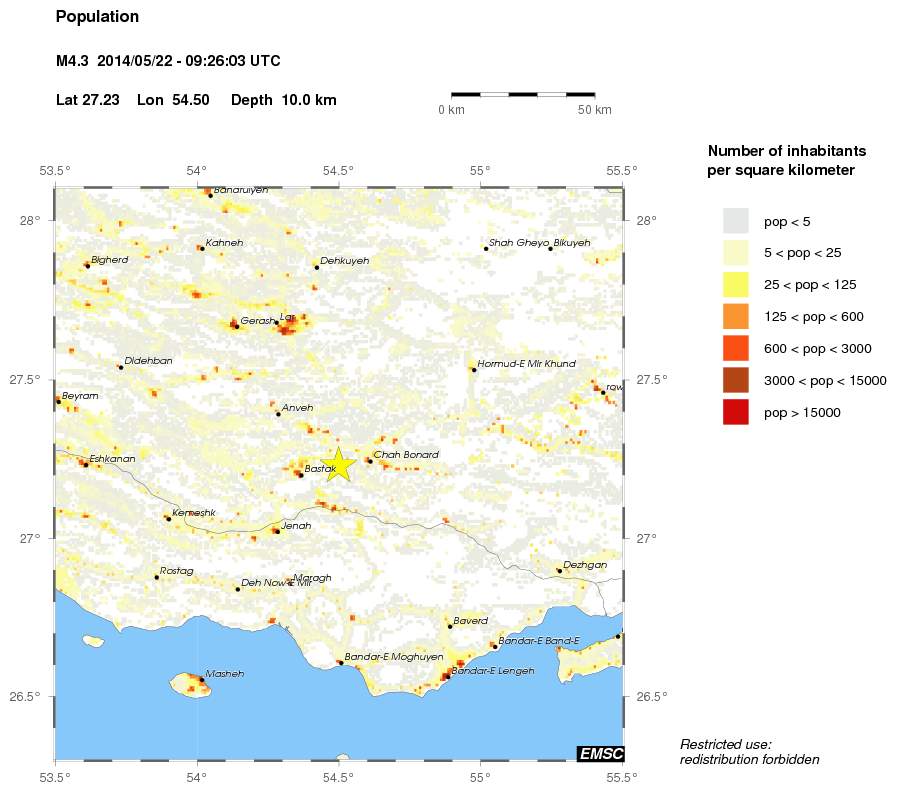Click the 'Dezhgan' label
The width and height of the screenshot is (897, 792).
(x=585, y=565)
